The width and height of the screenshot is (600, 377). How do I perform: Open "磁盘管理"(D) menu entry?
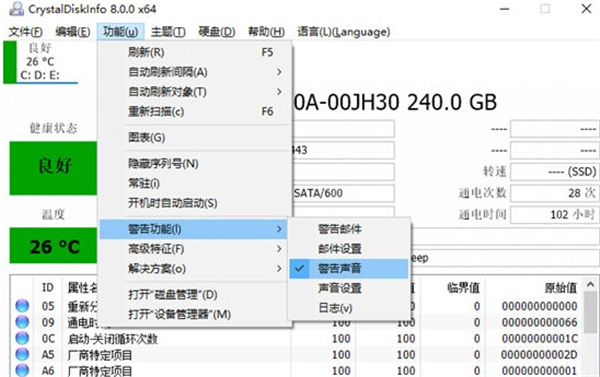pos(194,295)
